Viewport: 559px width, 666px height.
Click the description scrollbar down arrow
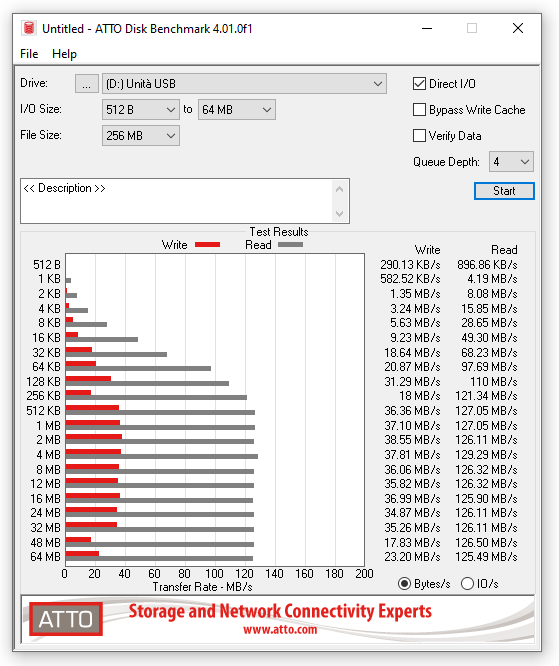(339, 213)
